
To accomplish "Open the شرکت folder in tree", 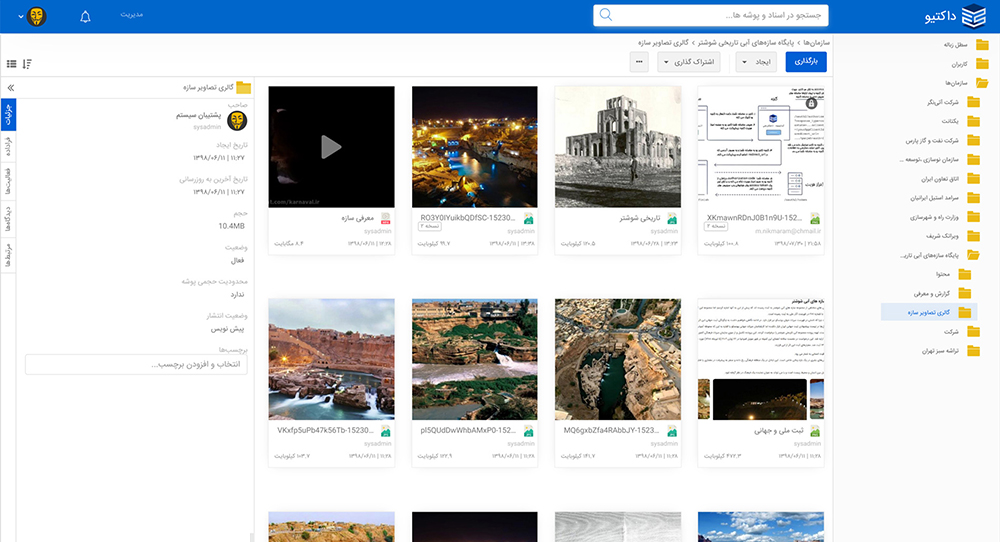I will tap(962, 332).
